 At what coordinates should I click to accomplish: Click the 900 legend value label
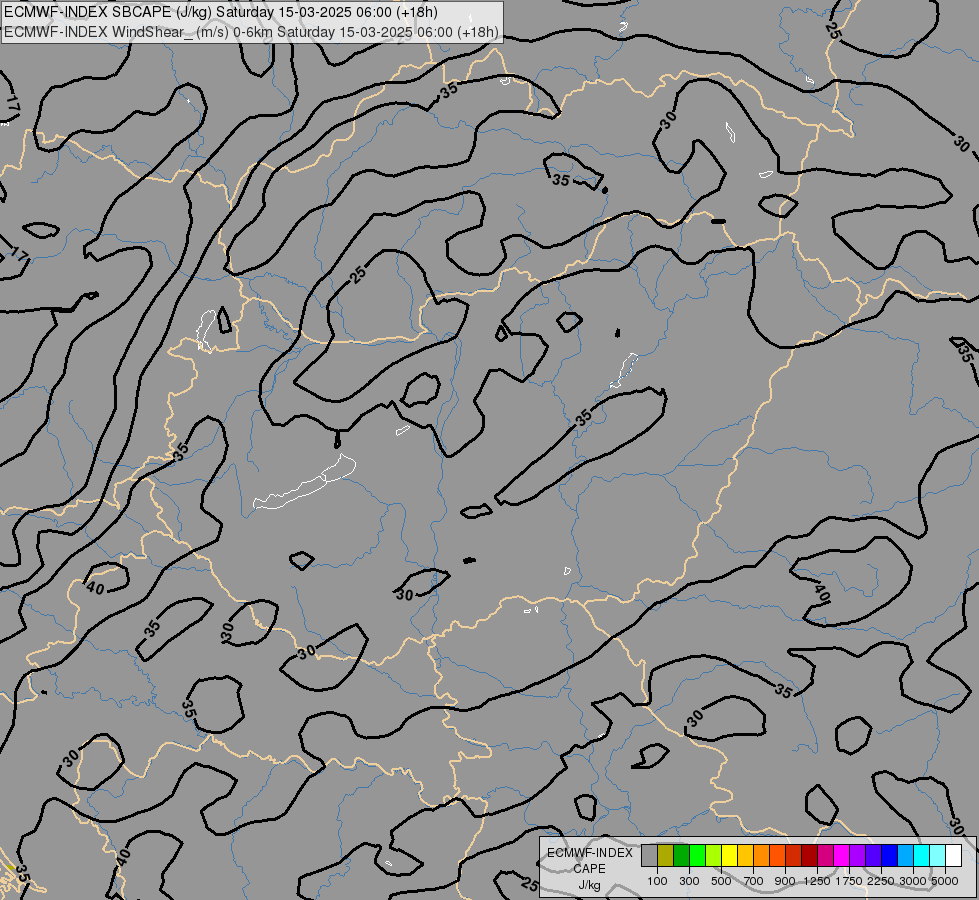coord(785,881)
